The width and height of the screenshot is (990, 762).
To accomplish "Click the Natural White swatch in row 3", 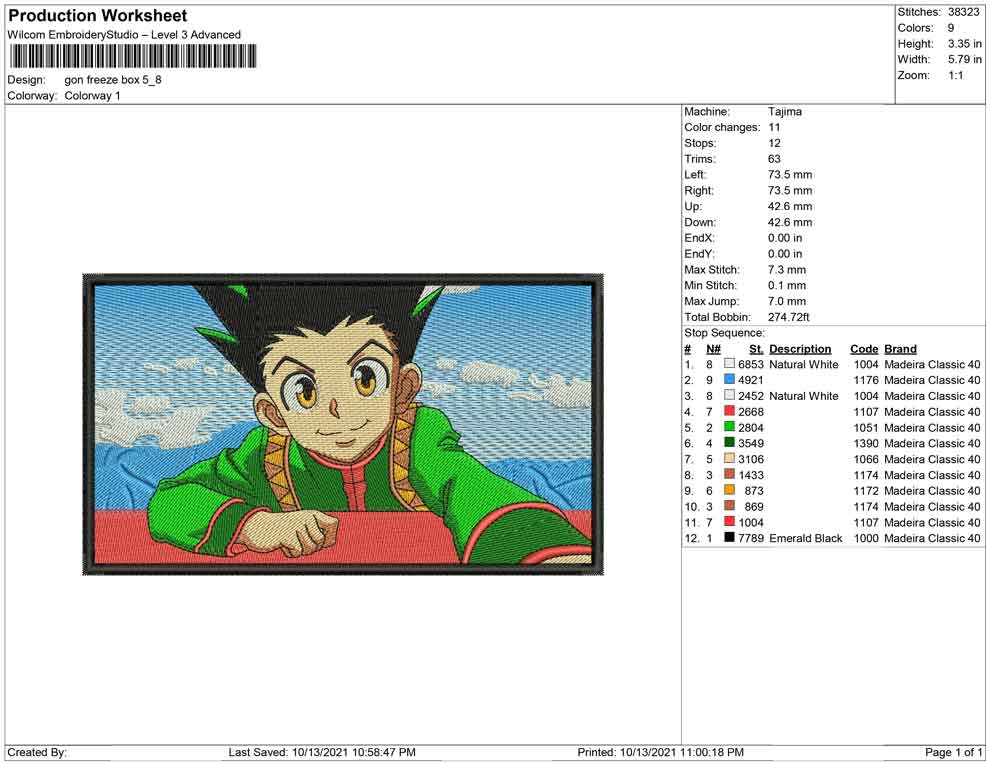I will (729, 395).
